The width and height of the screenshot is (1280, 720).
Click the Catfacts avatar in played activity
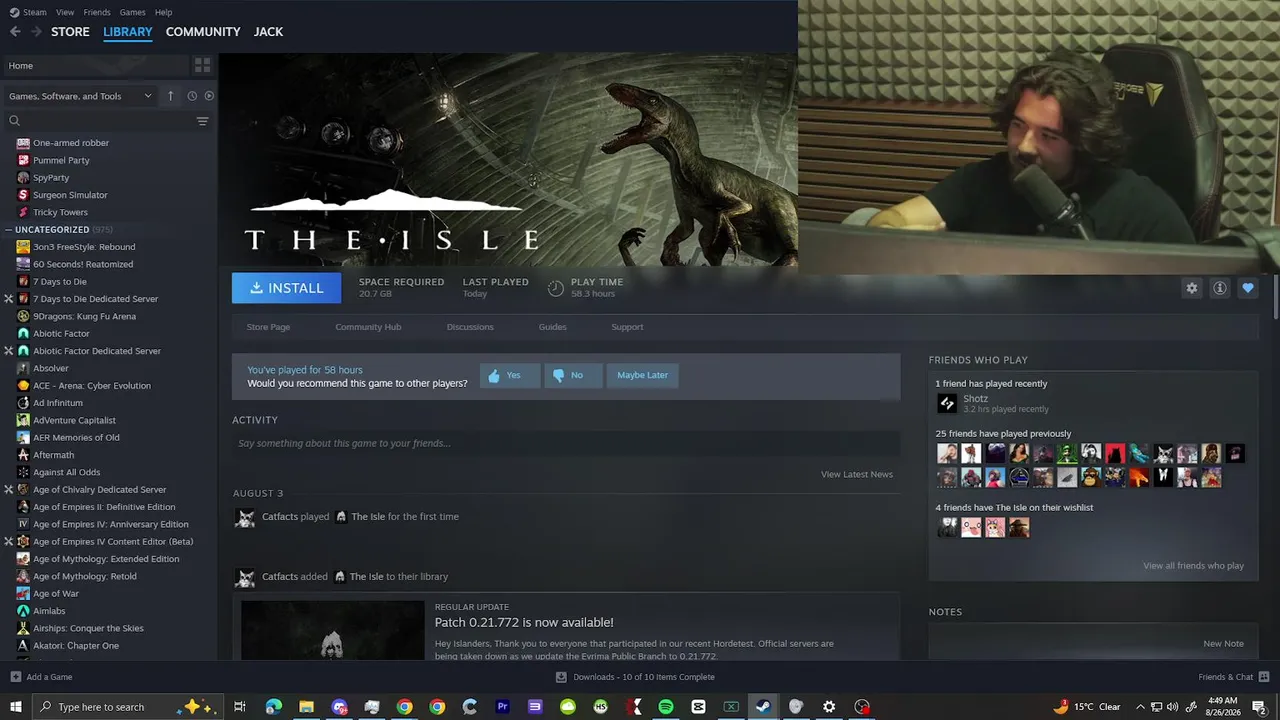point(244,518)
